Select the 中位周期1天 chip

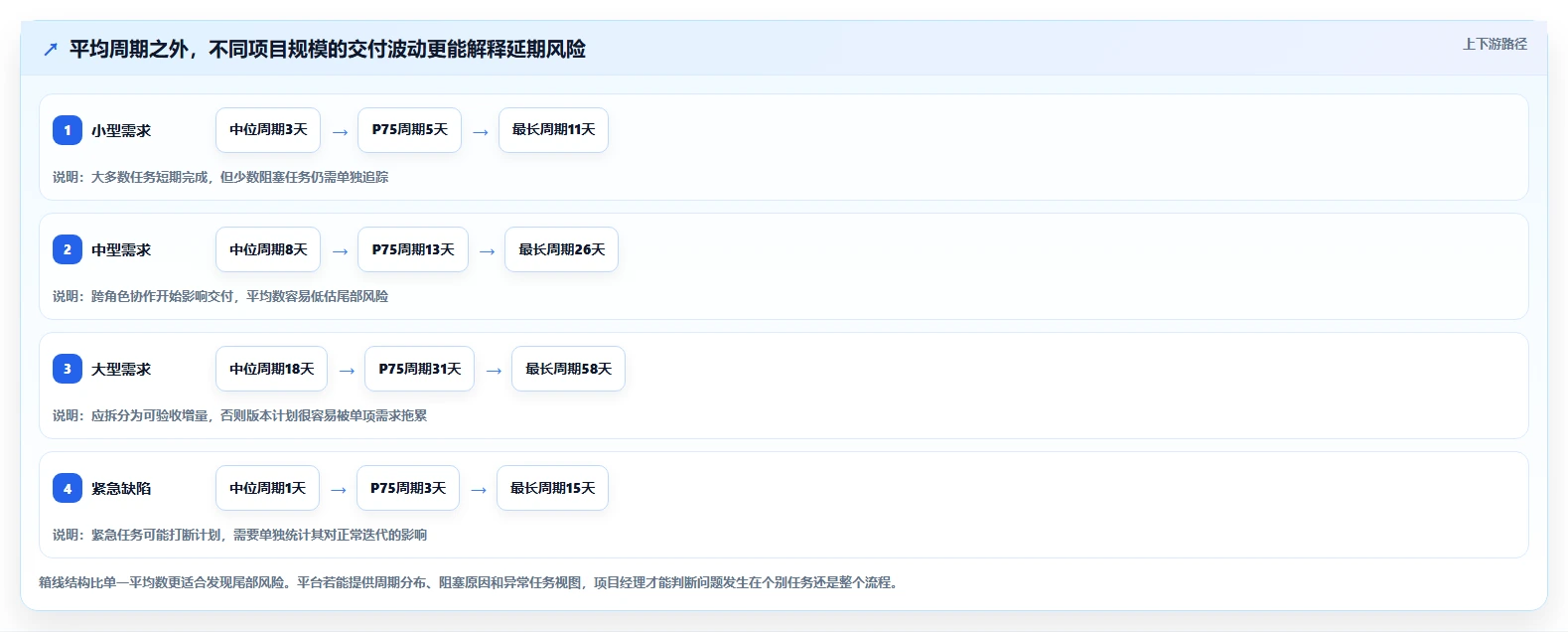[x=267, y=488]
